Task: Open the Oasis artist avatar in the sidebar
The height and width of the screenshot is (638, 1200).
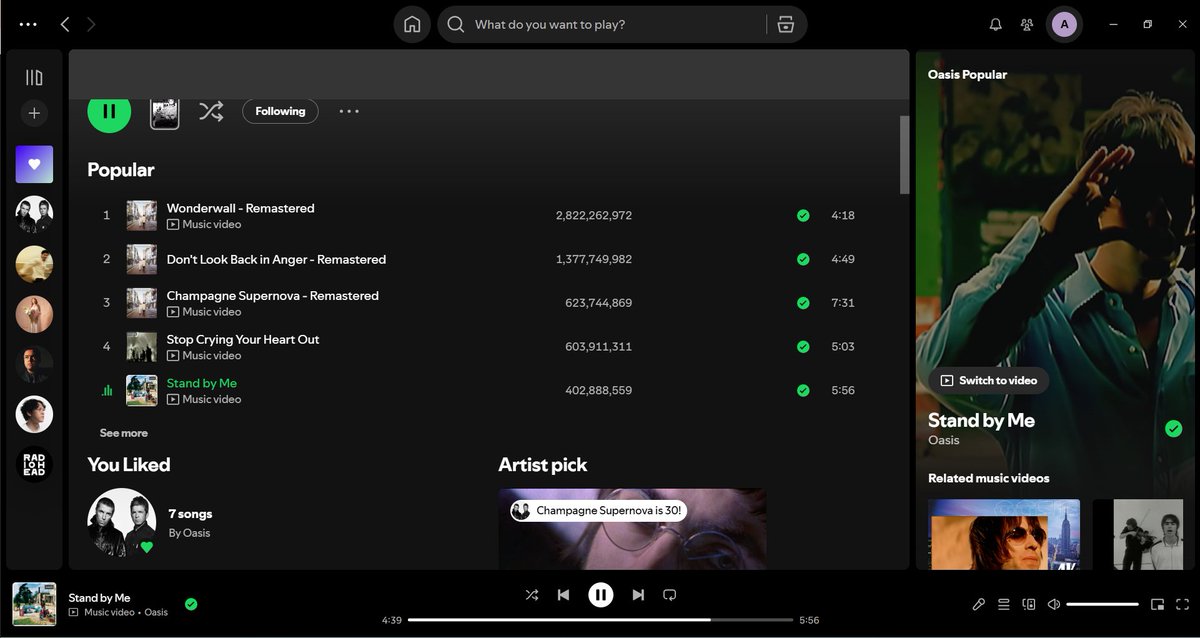Action: tap(34, 214)
